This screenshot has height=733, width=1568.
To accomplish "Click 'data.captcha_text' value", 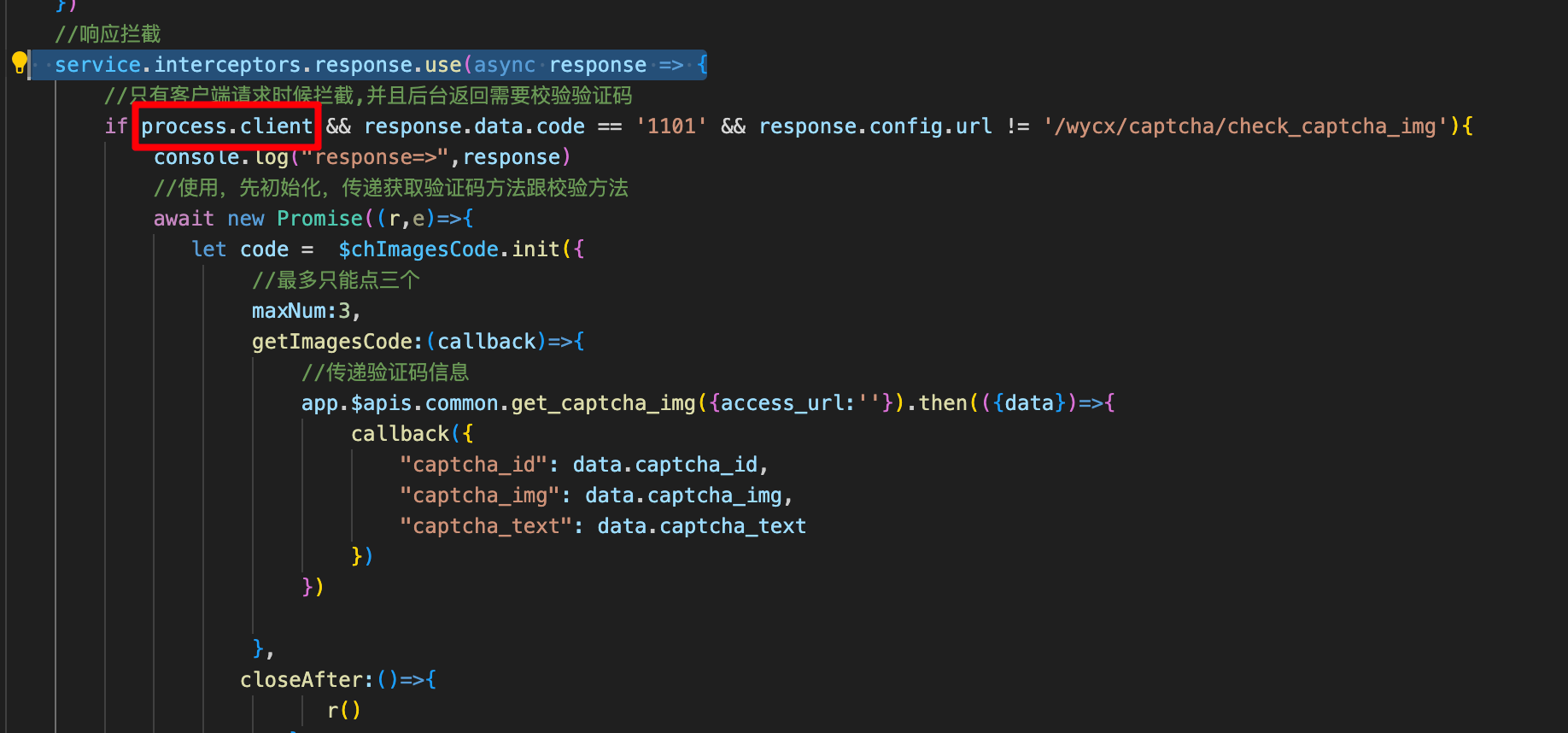I will point(702,526).
